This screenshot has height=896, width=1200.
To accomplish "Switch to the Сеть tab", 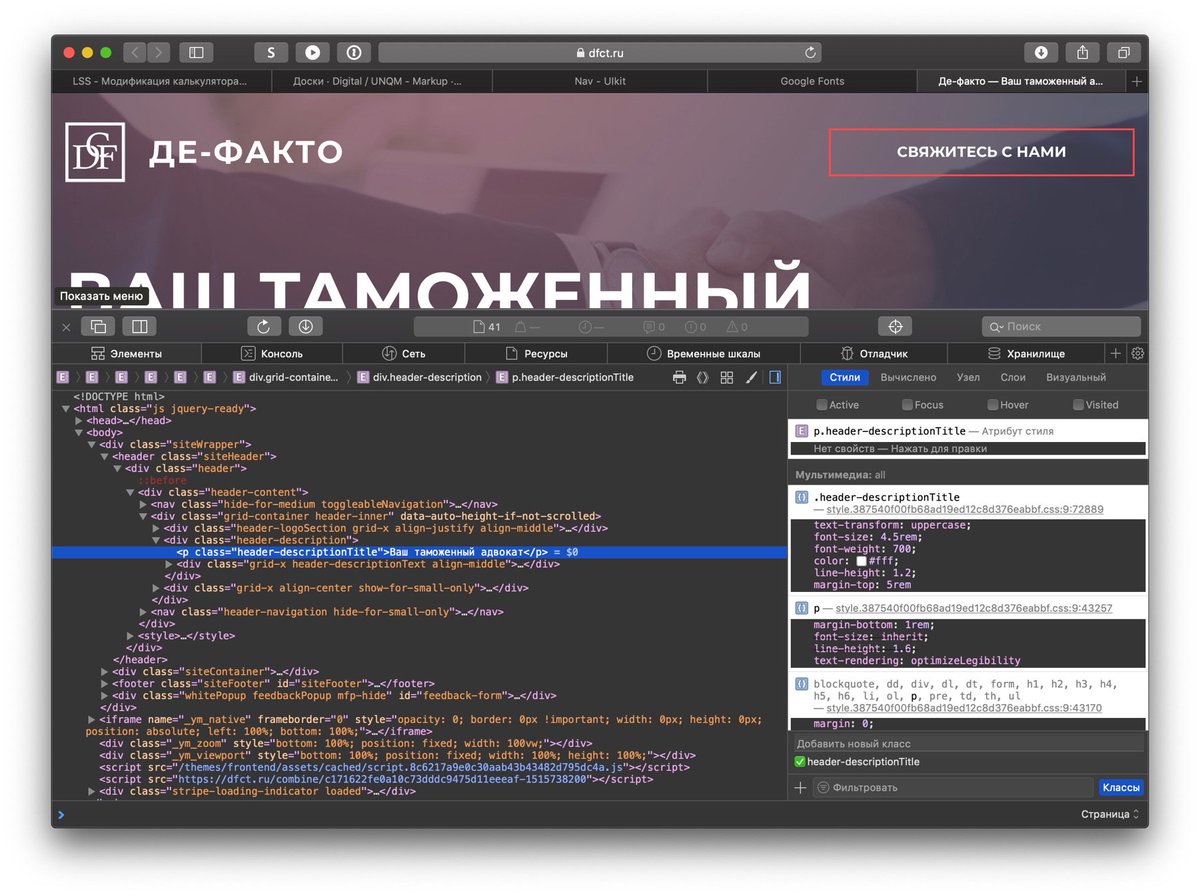I will pyautogui.click(x=404, y=353).
